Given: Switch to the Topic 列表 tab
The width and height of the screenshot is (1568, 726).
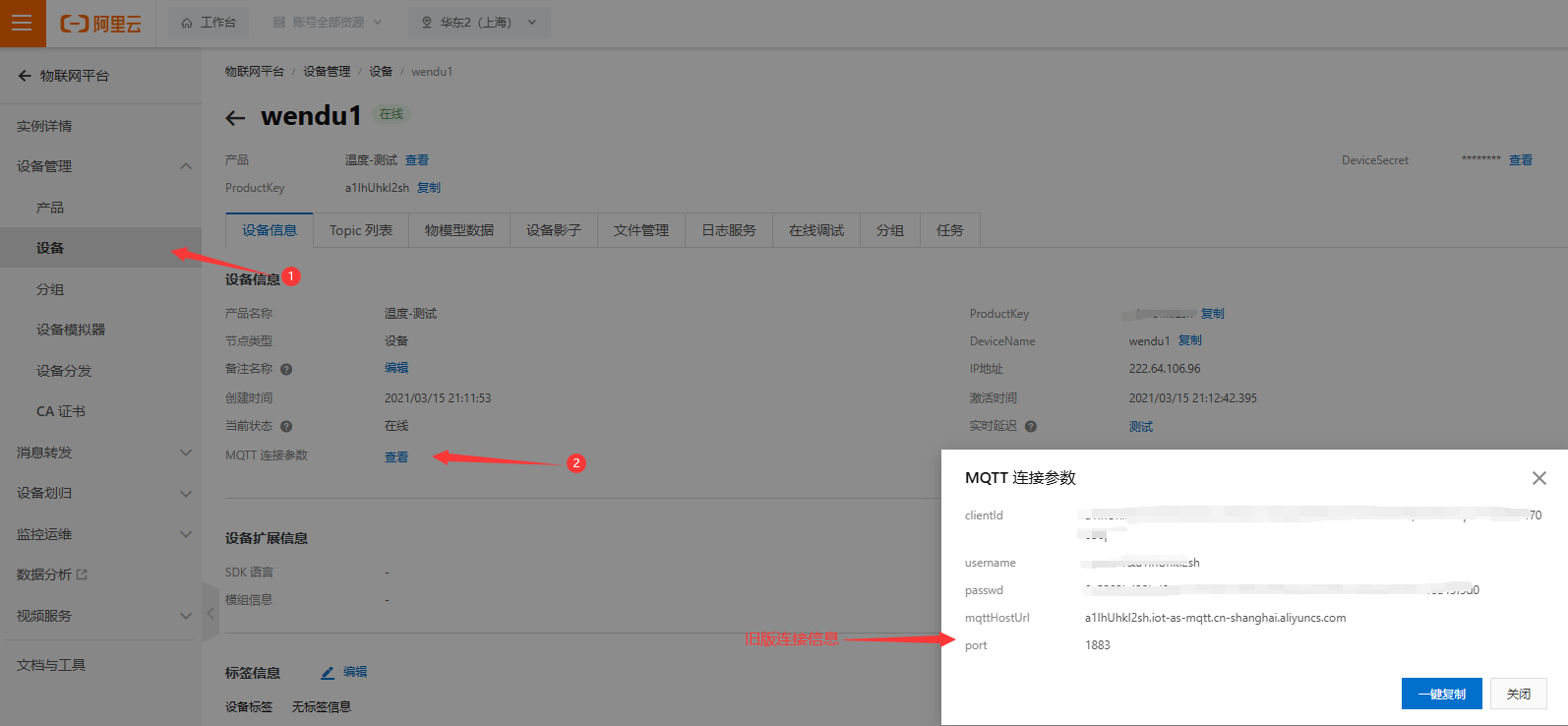Looking at the screenshot, I should [360, 230].
